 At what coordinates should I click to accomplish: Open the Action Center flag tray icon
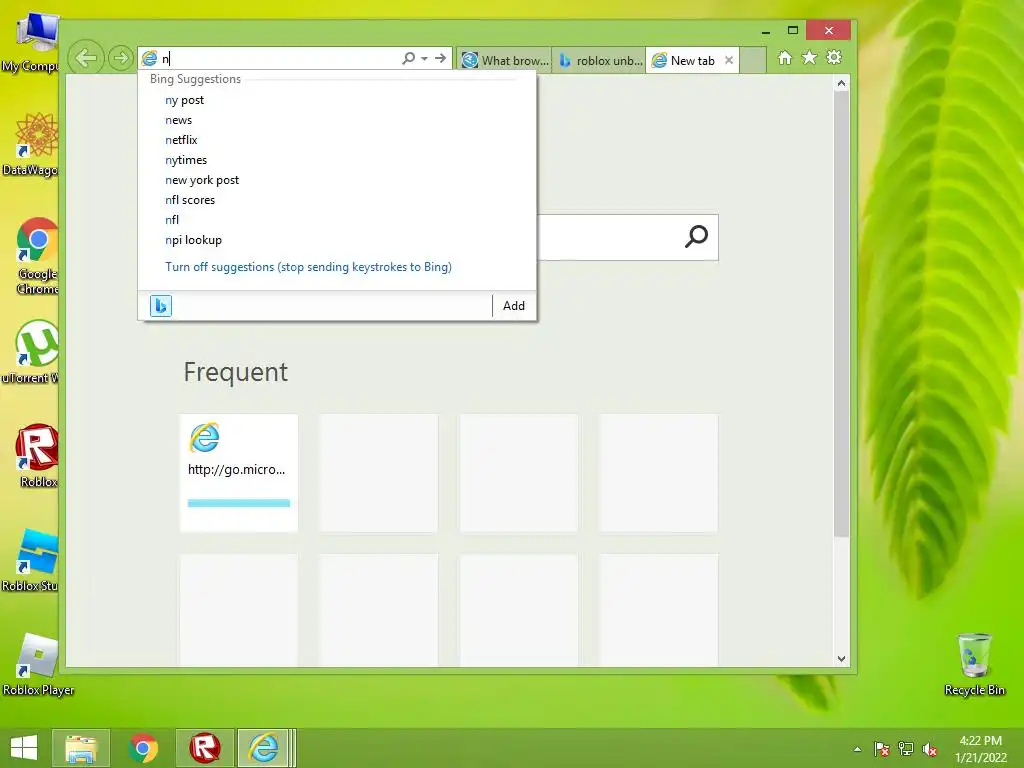click(881, 749)
